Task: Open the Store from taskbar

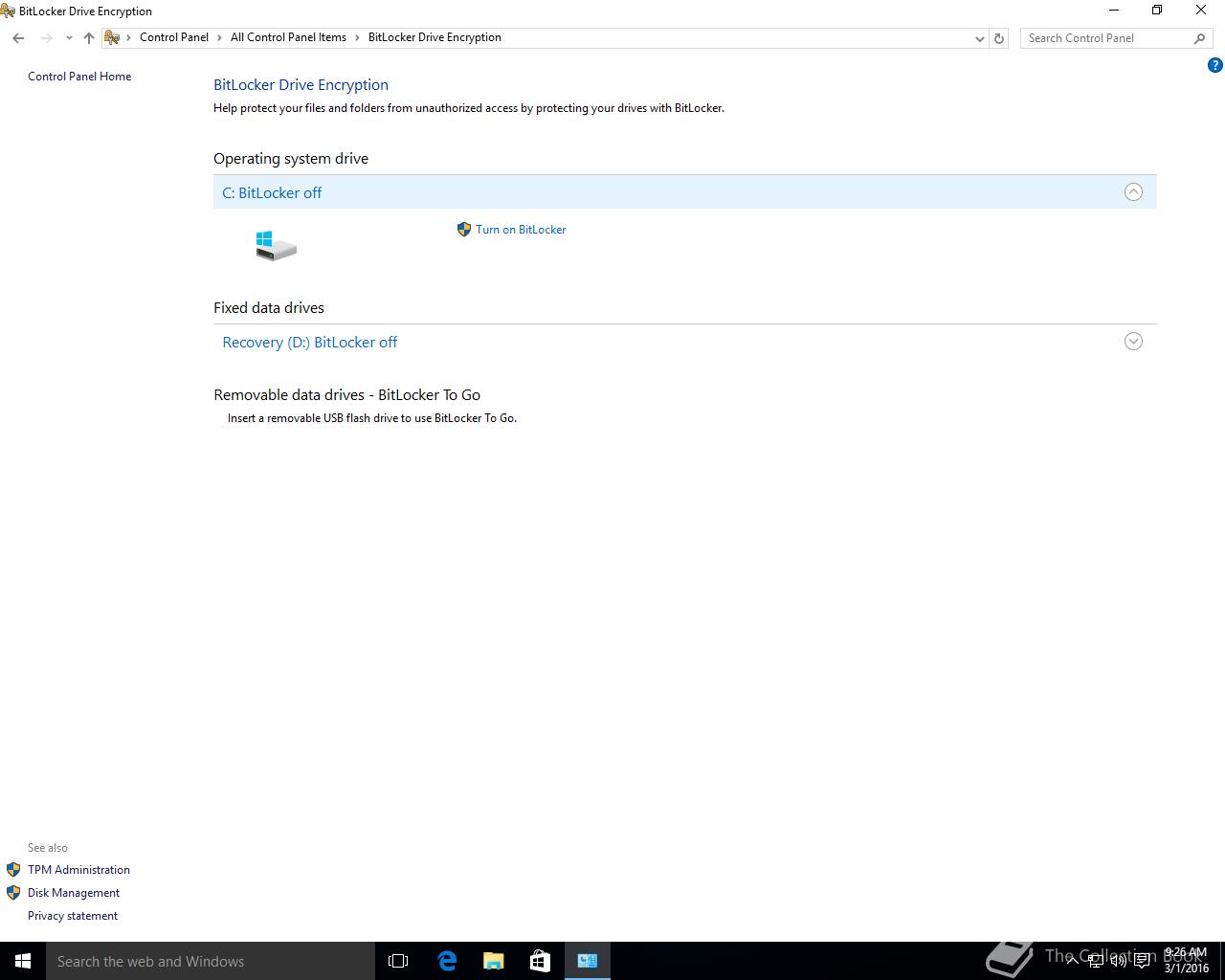Action: (x=540, y=961)
